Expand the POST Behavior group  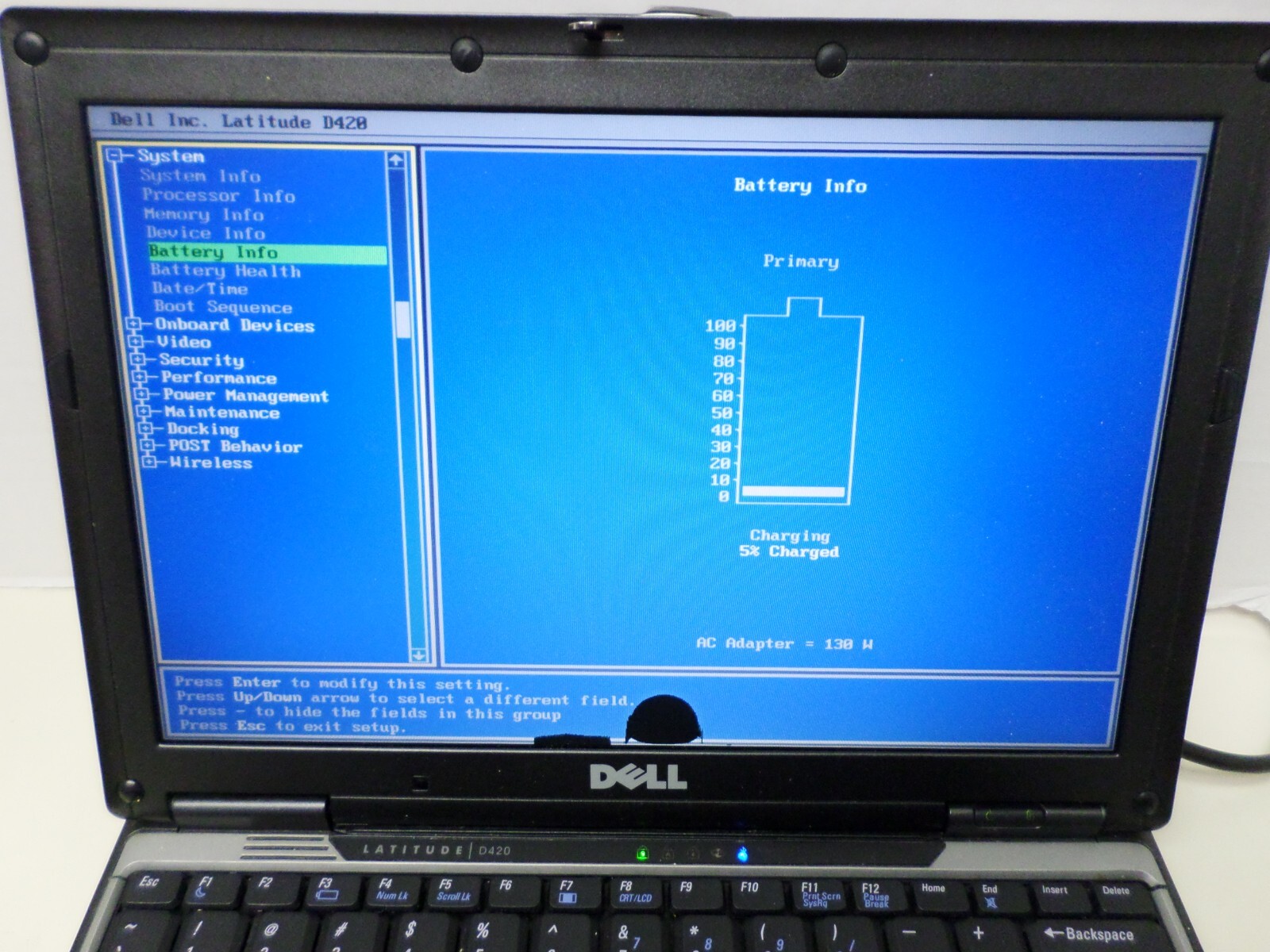tap(147, 446)
